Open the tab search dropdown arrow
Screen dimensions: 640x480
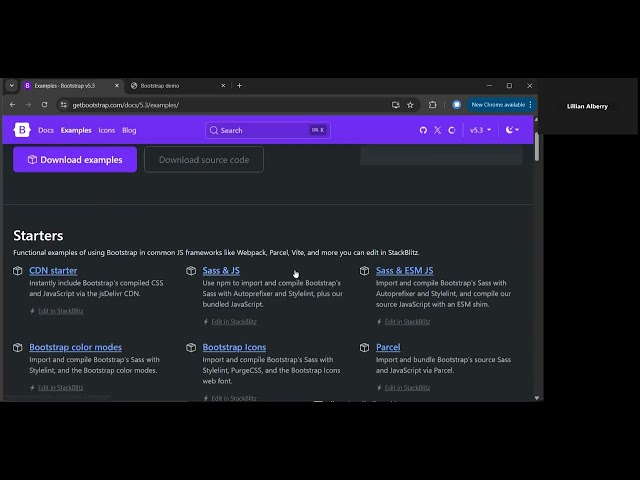point(11,86)
